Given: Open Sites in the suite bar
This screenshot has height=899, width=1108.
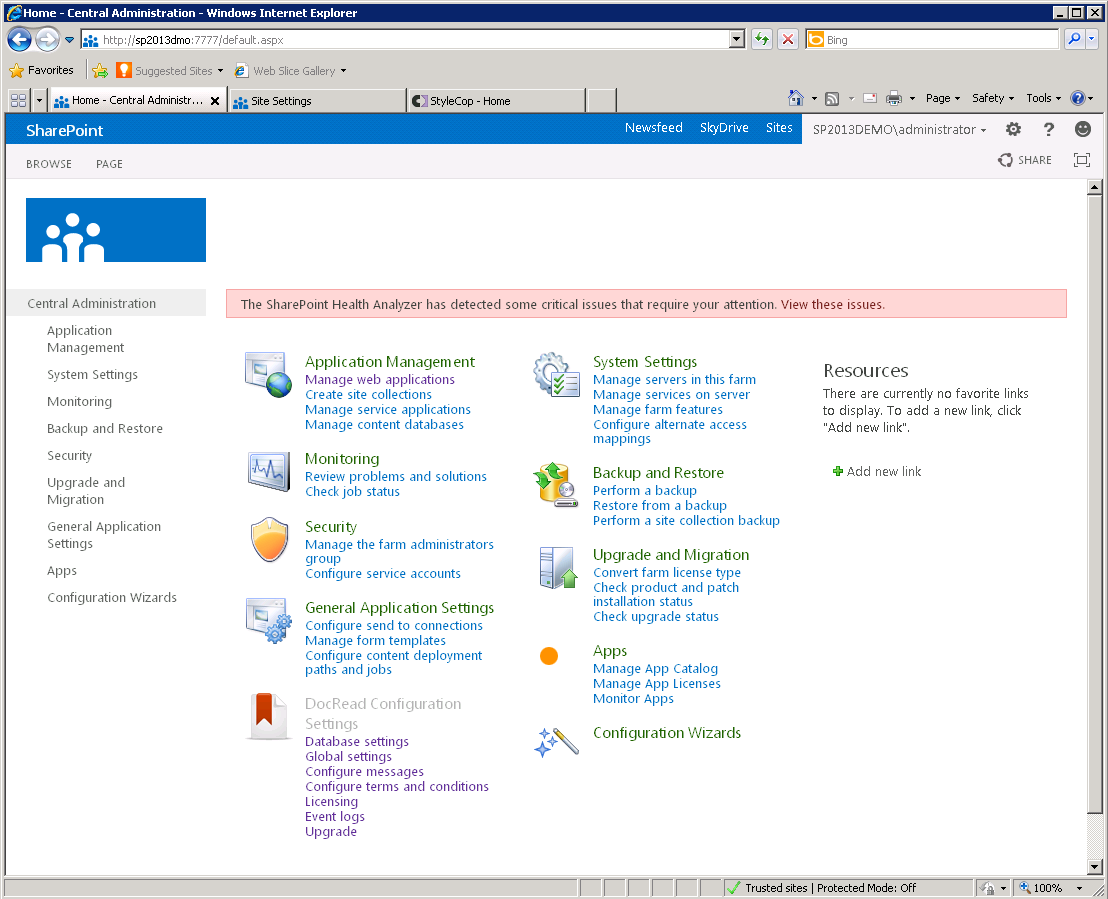Looking at the screenshot, I should click(779, 128).
